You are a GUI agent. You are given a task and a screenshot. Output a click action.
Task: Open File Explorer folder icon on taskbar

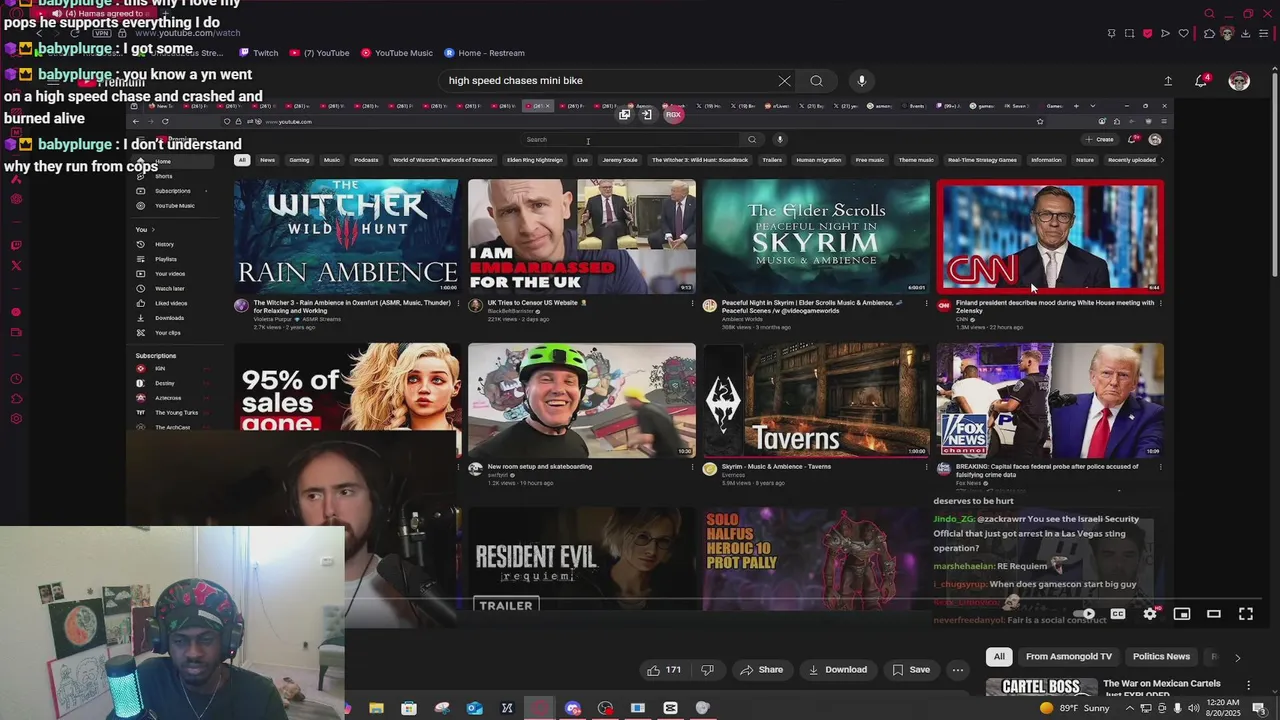pos(376,708)
